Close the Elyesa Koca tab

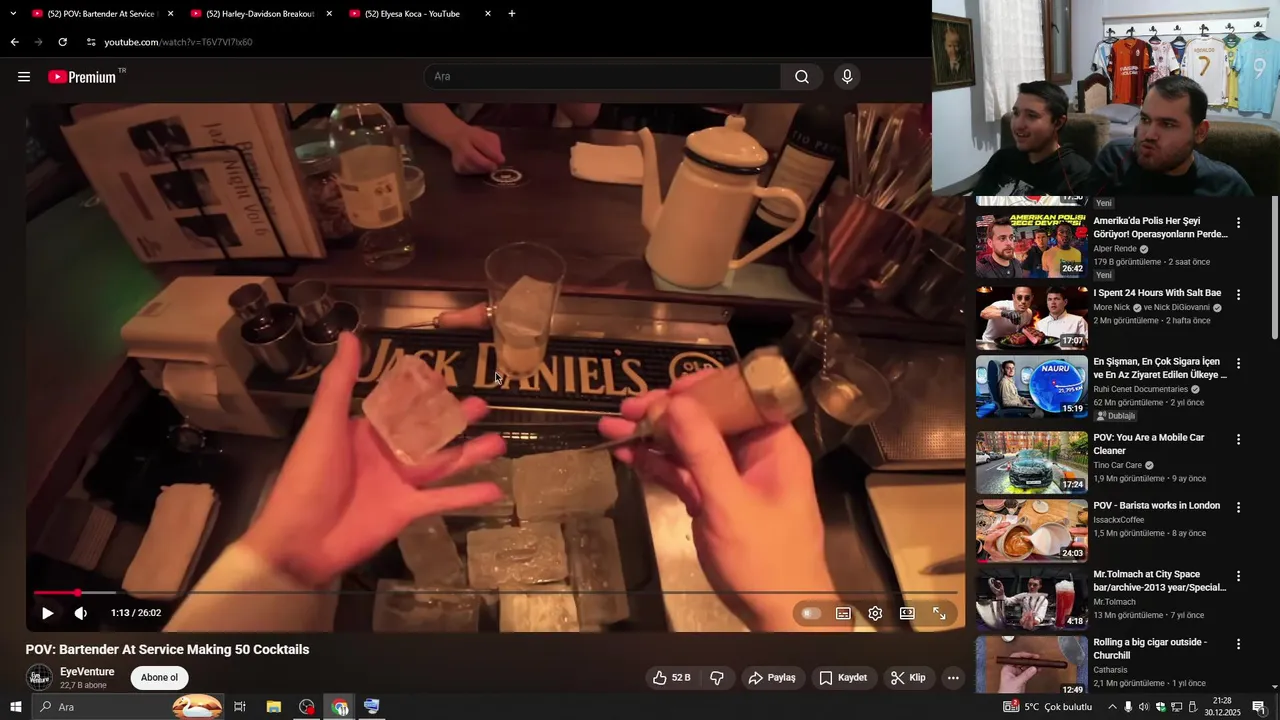(x=488, y=14)
